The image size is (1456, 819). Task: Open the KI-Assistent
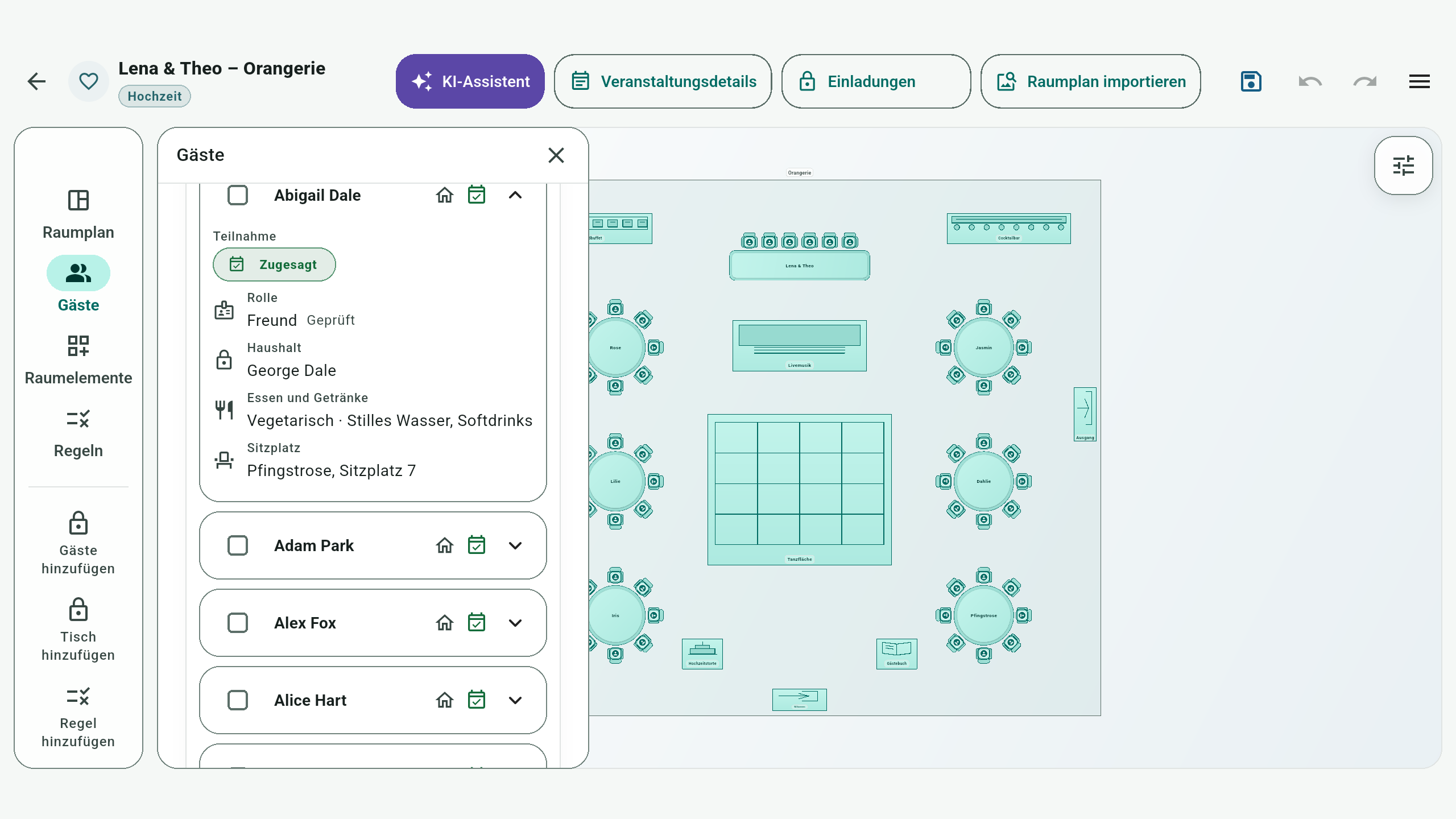[x=470, y=81]
